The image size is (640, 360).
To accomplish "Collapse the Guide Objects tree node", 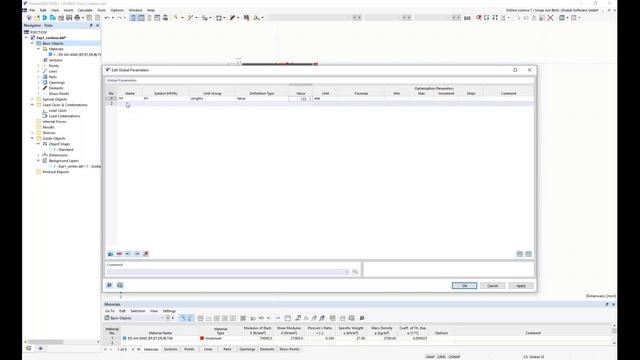I will (32, 138).
